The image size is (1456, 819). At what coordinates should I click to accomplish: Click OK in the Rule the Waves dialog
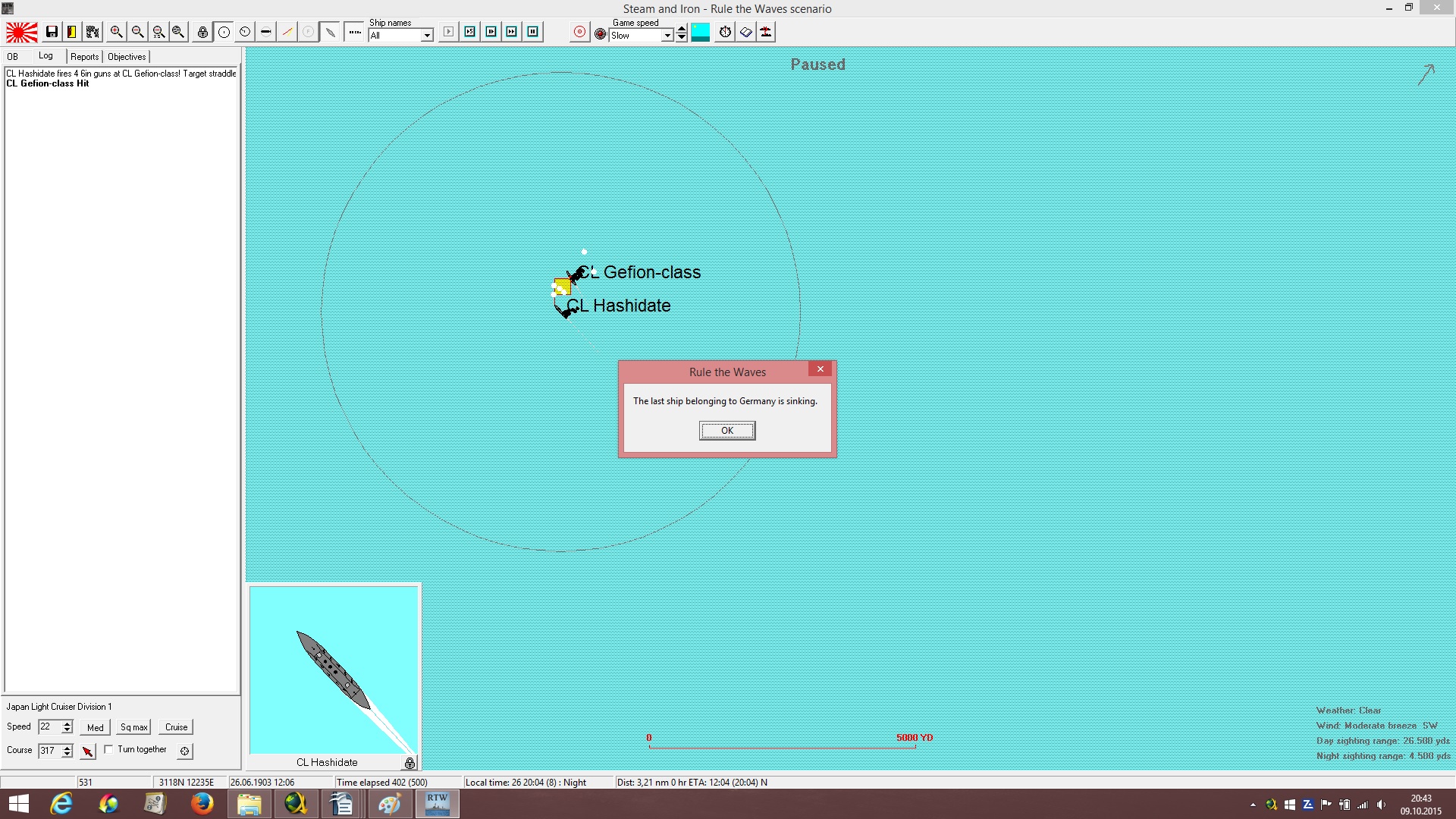point(727,431)
